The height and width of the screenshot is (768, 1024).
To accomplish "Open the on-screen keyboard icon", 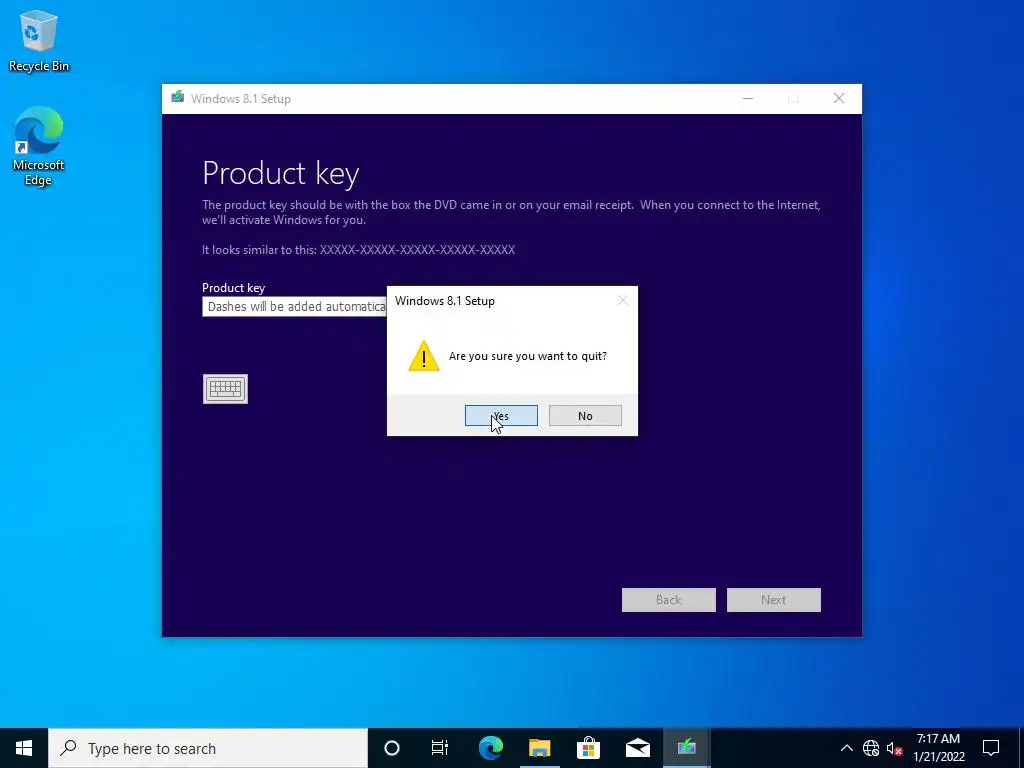I will click(225, 389).
